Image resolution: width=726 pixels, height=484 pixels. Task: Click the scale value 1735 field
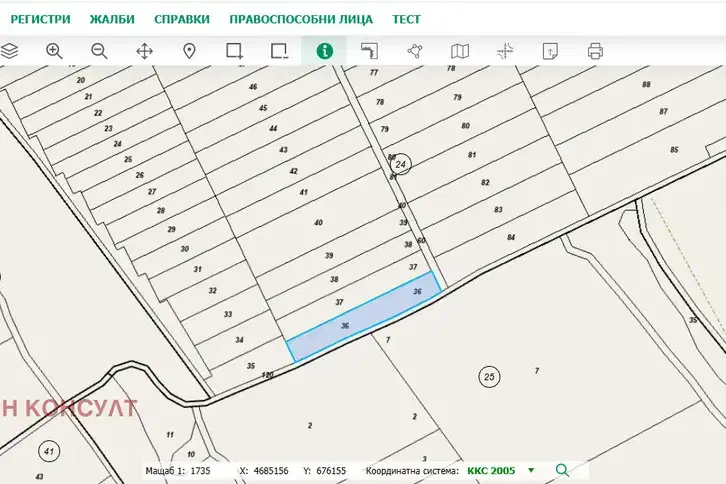coord(200,471)
